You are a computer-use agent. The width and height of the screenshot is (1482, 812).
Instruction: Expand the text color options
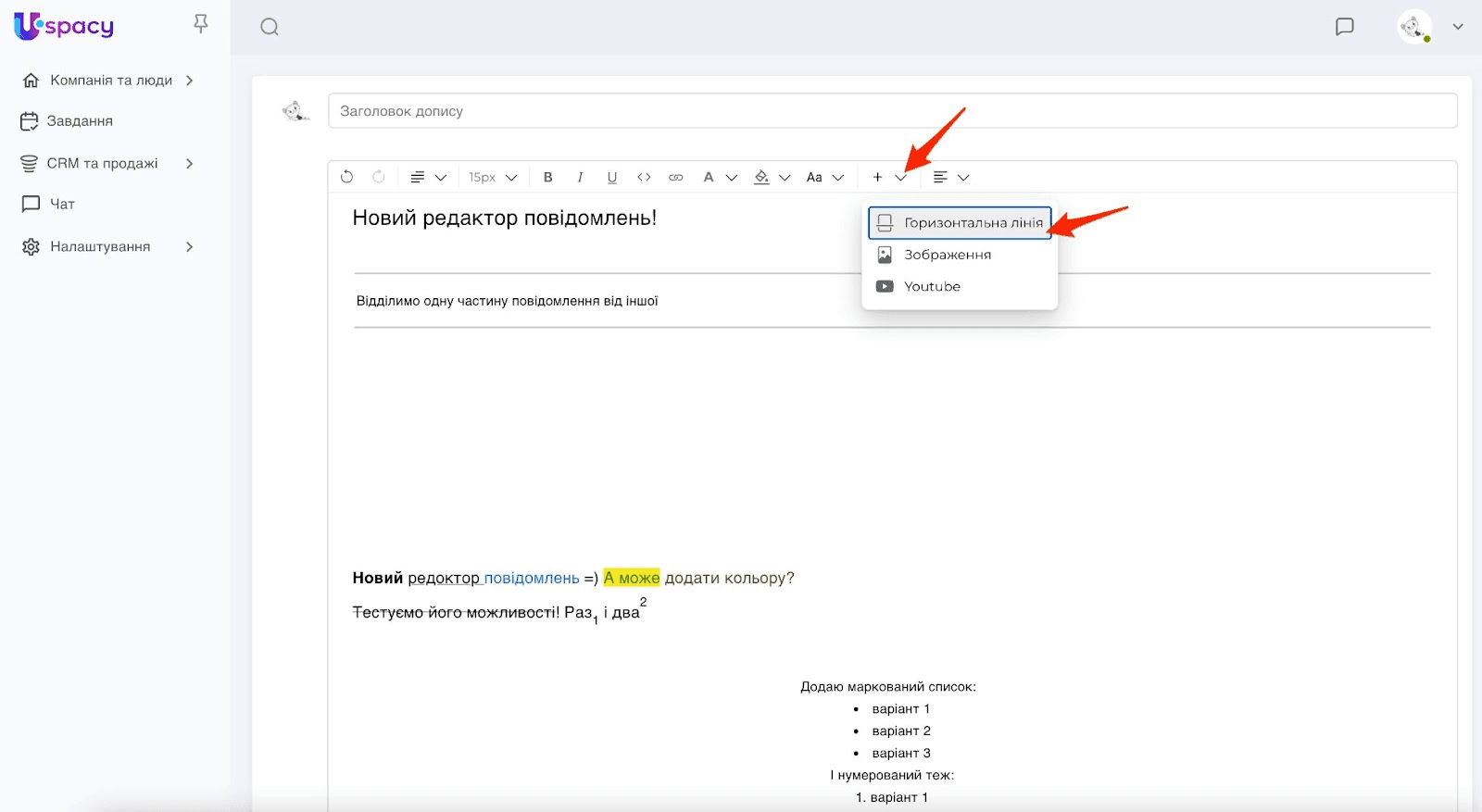click(731, 177)
